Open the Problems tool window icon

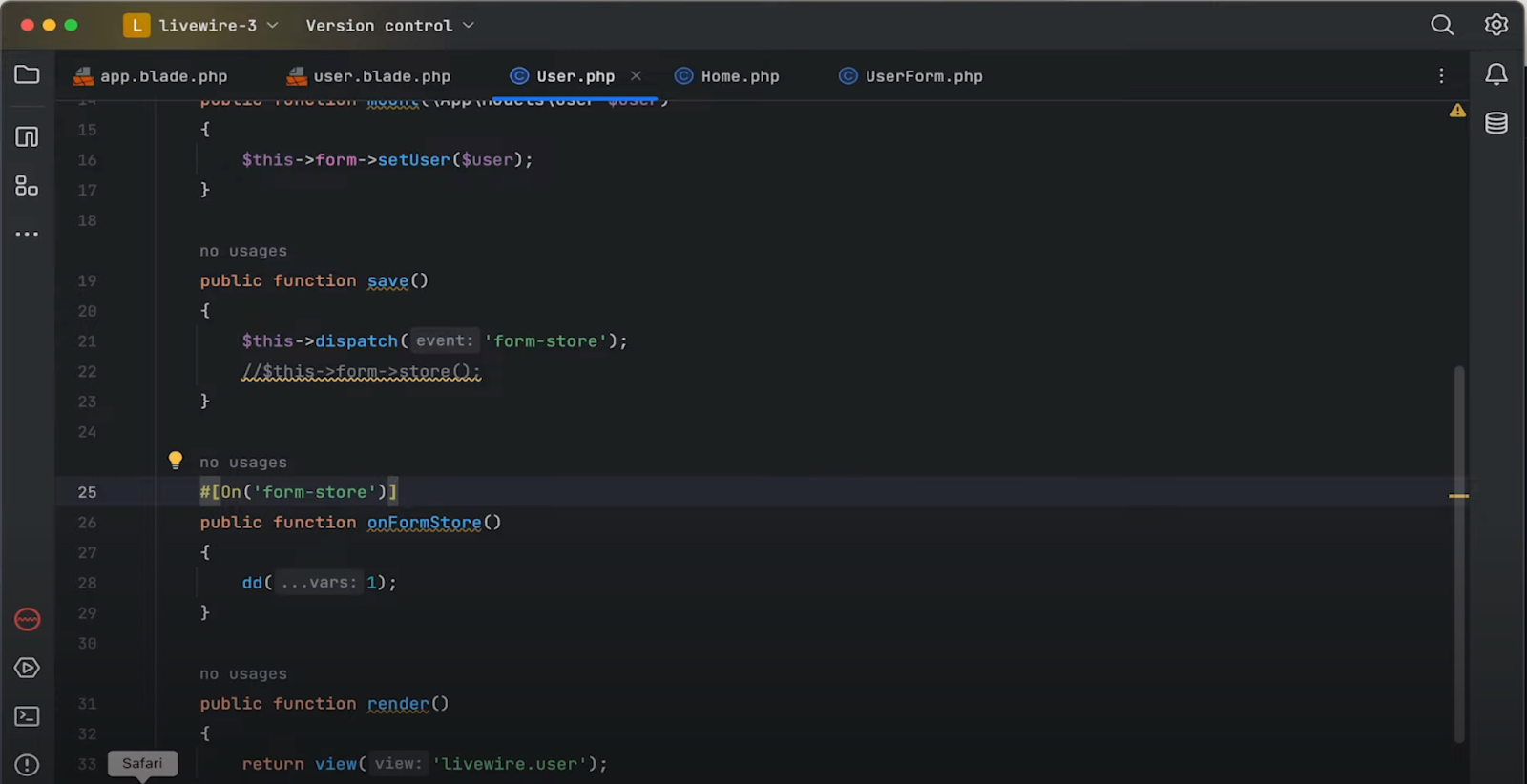27,765
